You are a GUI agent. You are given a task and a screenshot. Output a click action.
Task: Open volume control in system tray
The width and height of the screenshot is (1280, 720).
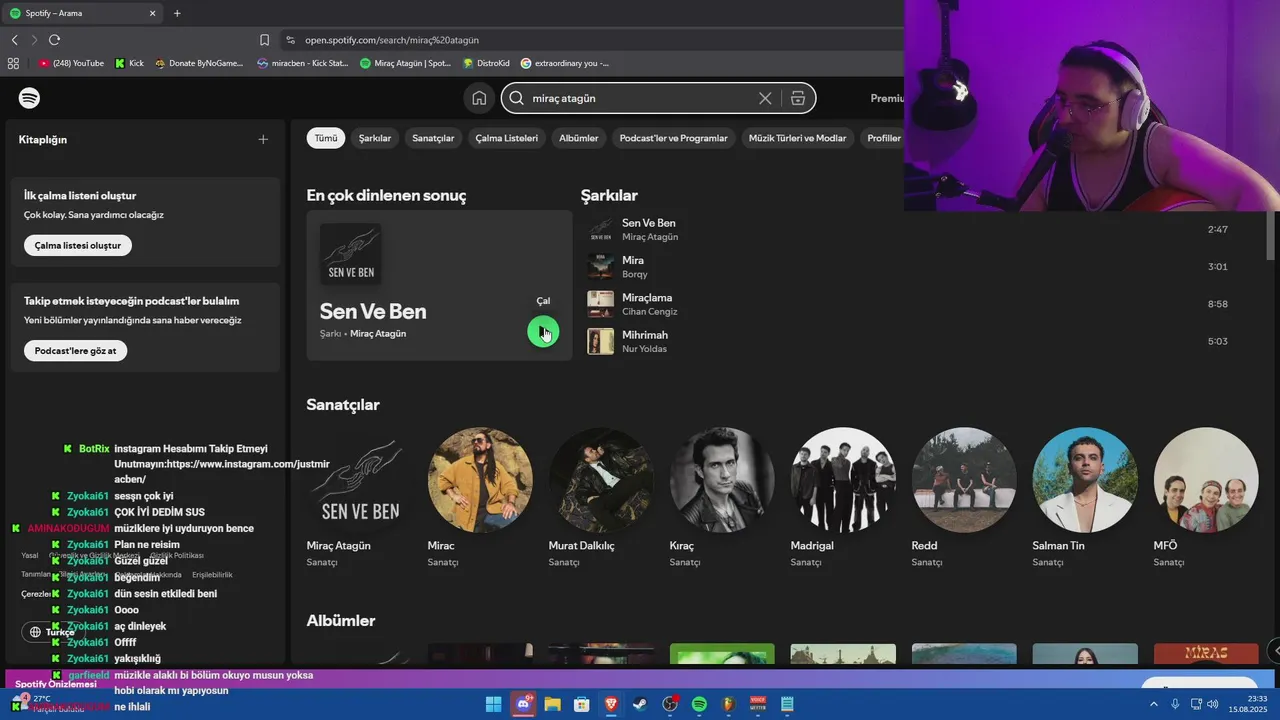[1213, 704]
